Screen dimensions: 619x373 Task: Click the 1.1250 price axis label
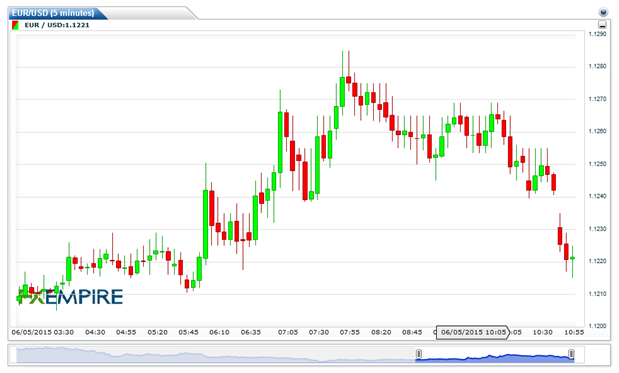click(x=597, y=164)
